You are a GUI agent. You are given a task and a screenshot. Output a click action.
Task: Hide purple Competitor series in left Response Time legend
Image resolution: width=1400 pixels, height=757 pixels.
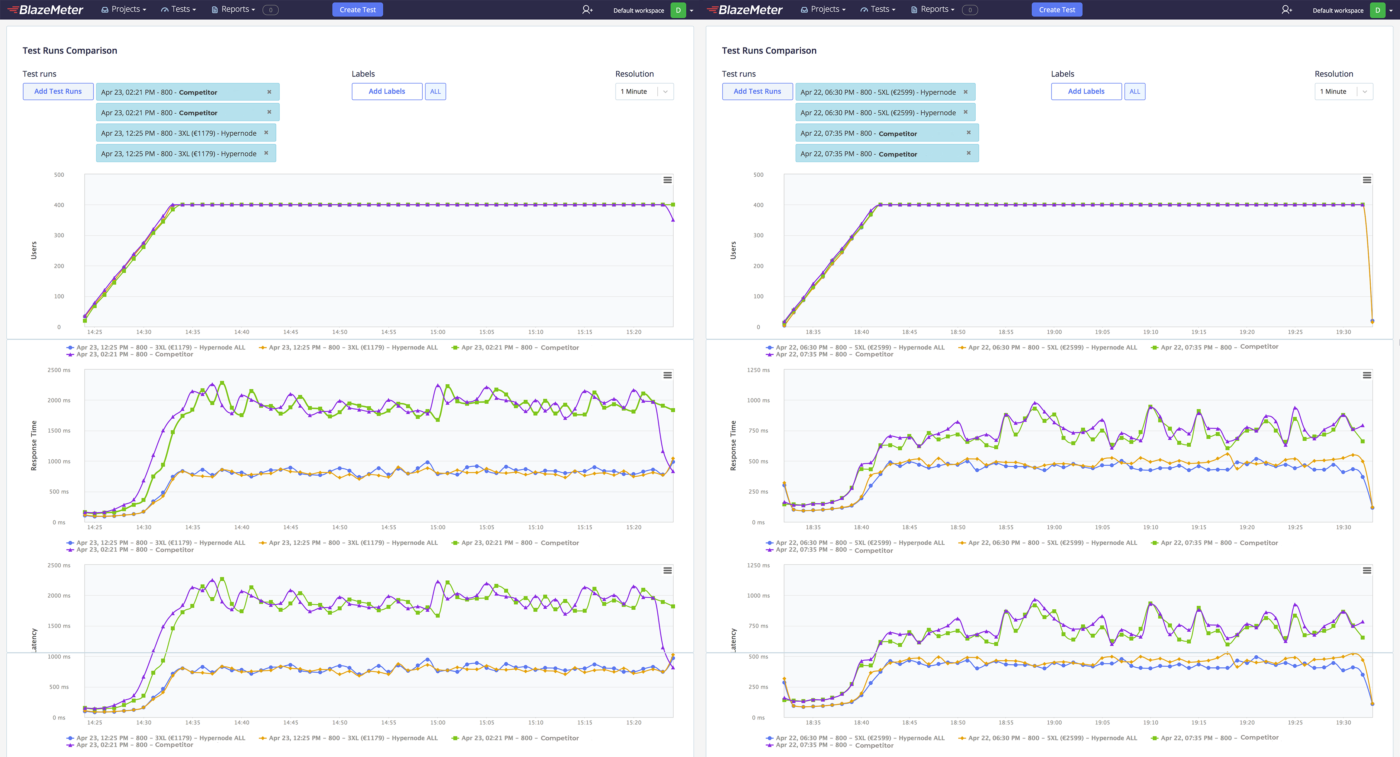(x=130, y=550)
